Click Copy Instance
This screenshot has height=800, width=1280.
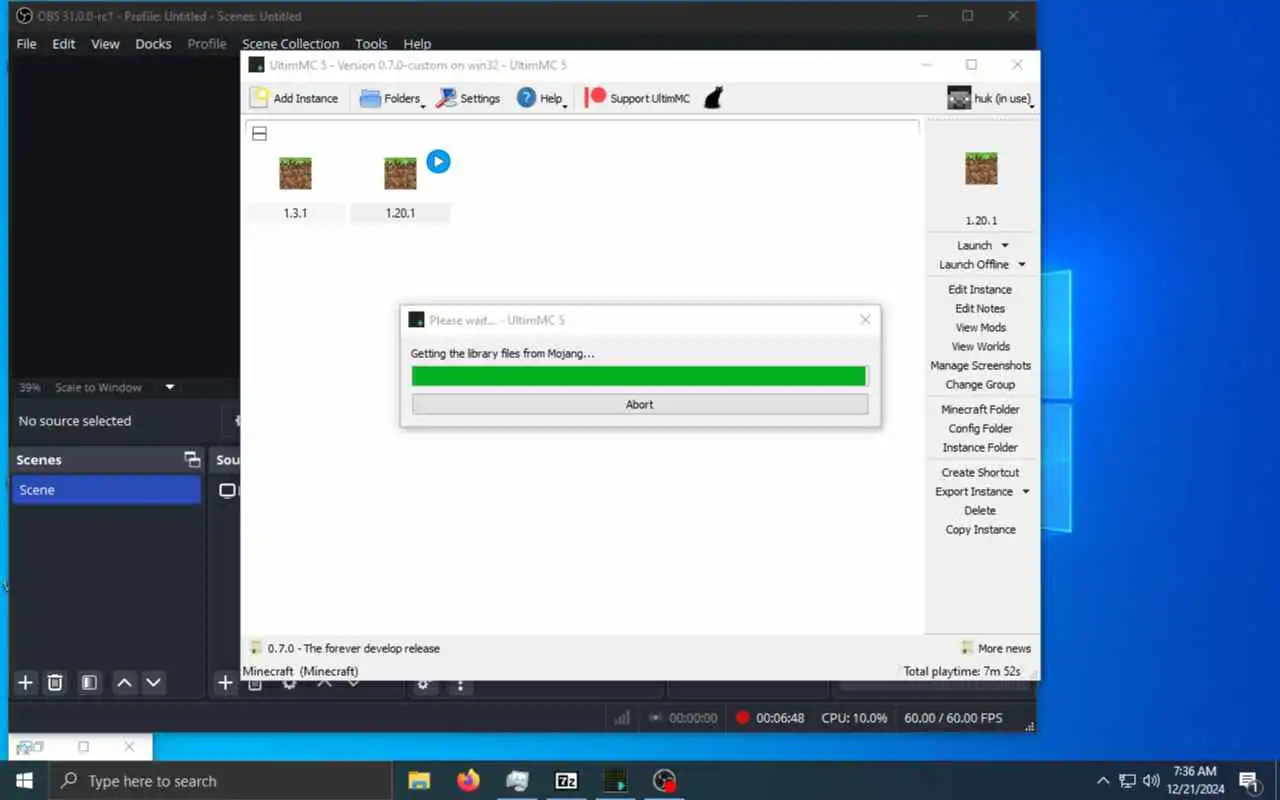coord(980,529)
